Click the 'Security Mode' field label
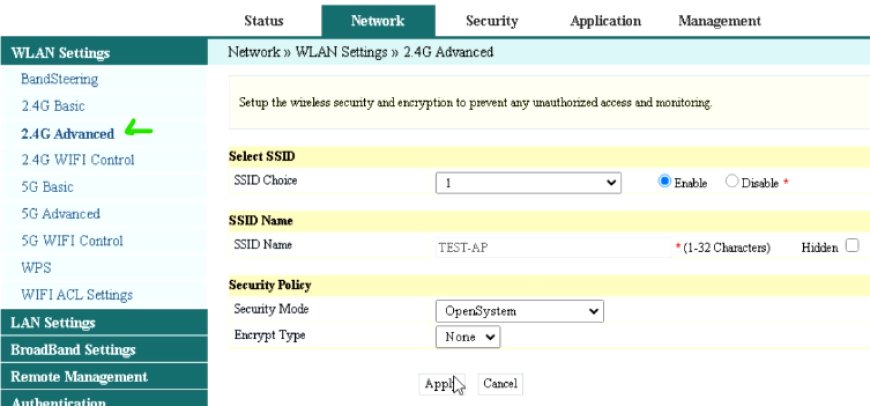The height and width of the screenshot is (406, 870). 271,309
